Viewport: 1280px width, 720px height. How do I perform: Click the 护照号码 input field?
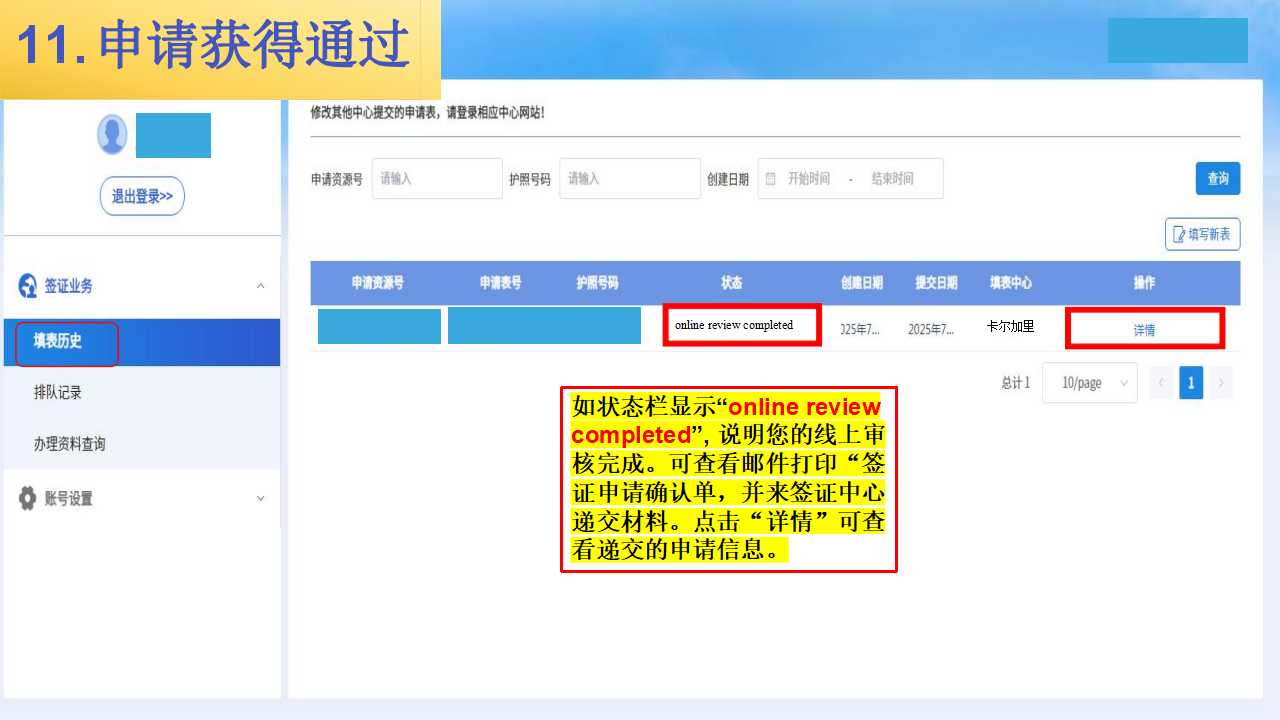click(x=629, y=179)
